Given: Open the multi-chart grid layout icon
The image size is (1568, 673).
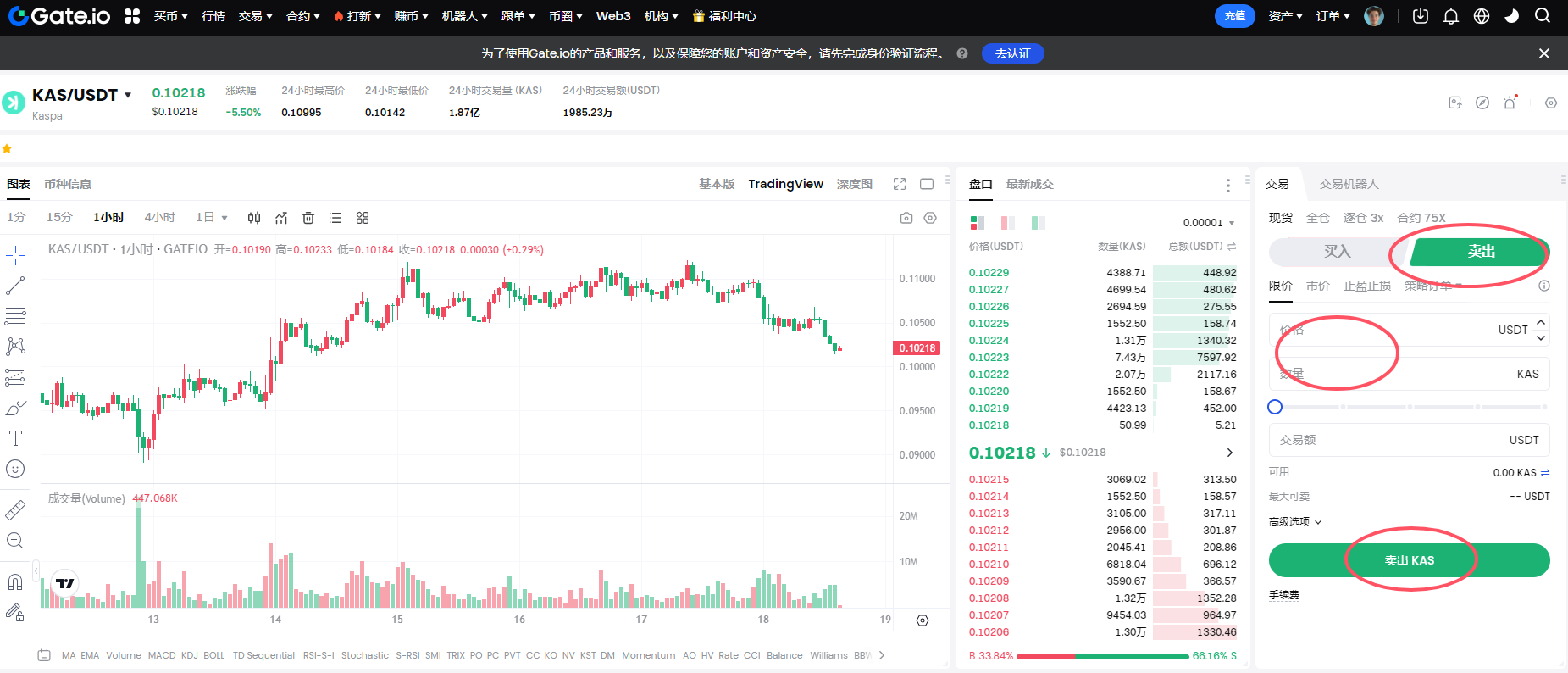Looking at the screenshot, I should pos(363,218).
